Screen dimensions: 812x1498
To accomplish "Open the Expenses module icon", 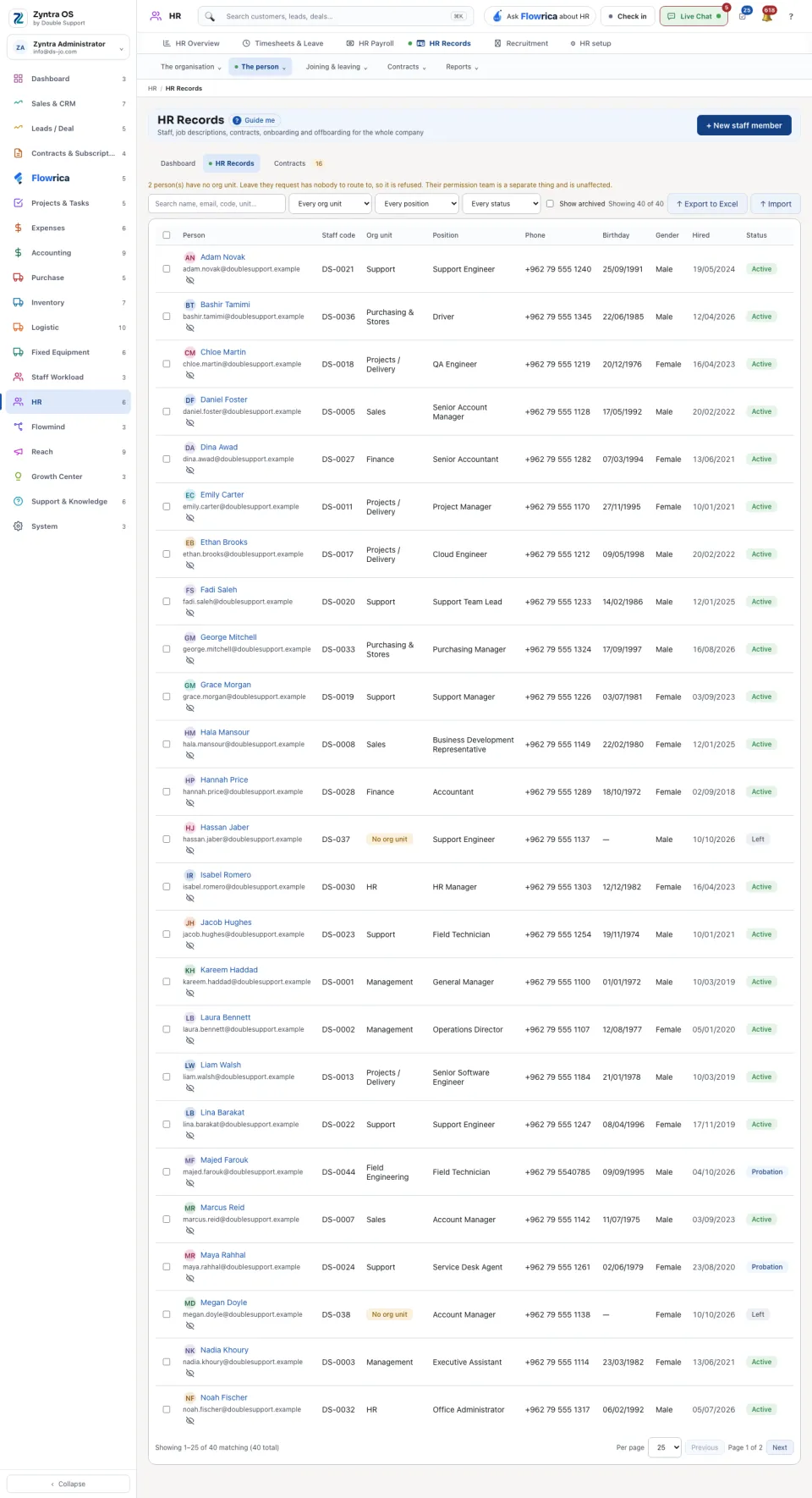I will click(18, 228).
